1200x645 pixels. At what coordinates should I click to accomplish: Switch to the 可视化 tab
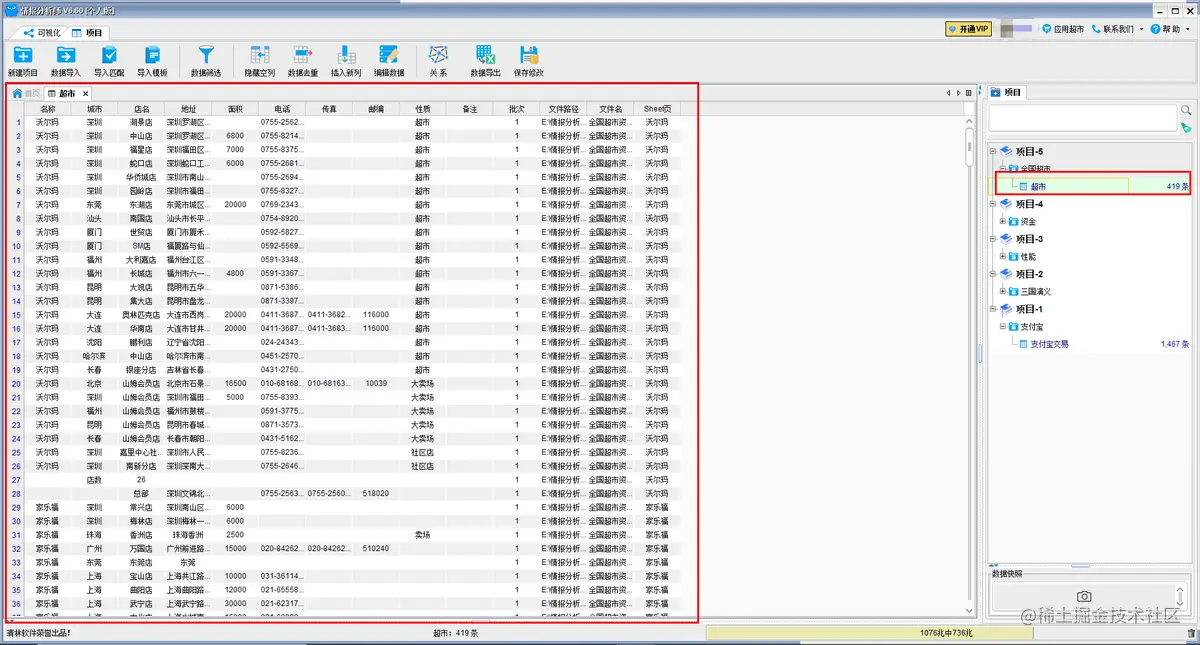point(43,33)
